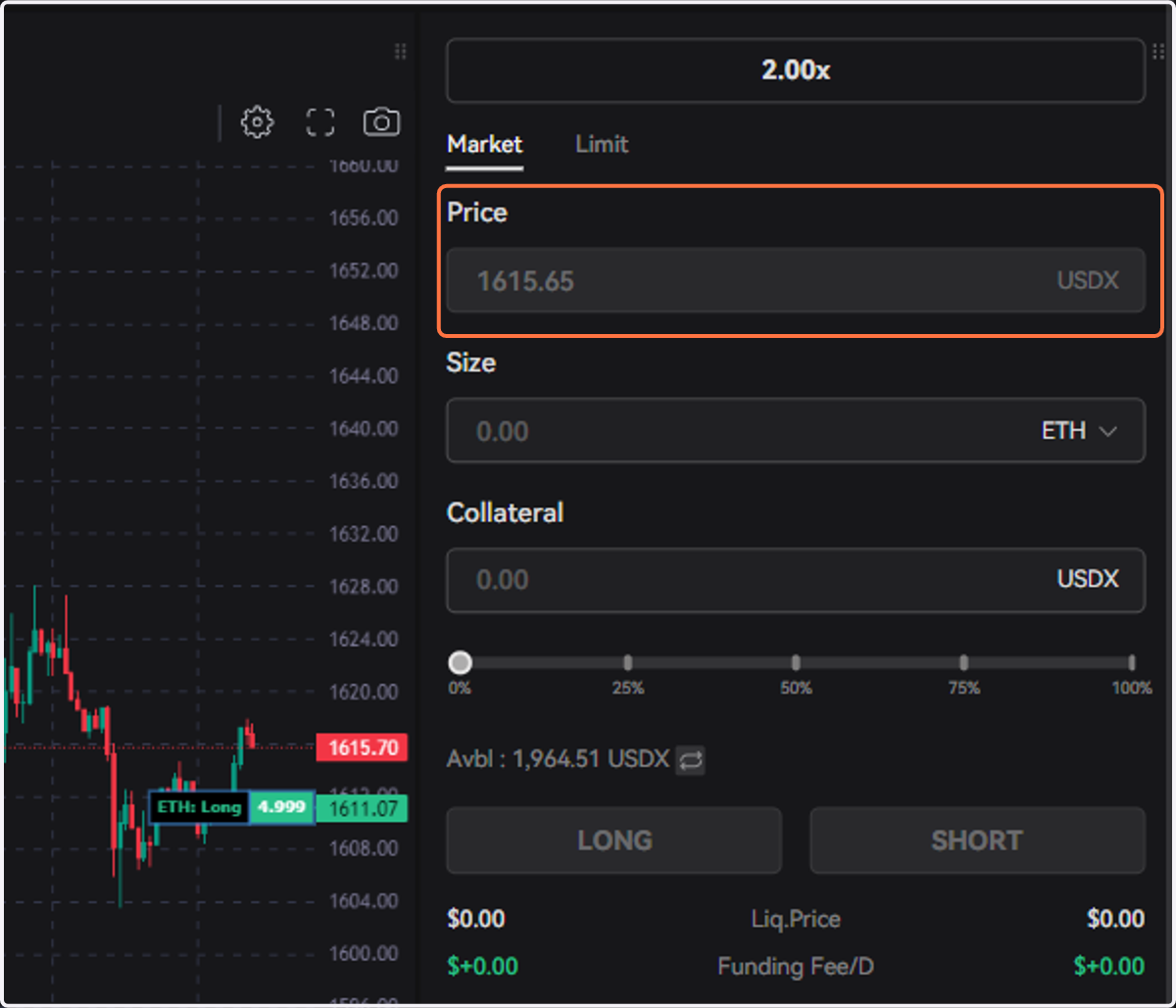
Task: Click the Avbl : 1,964.51 USDX text
Action: 558,759
